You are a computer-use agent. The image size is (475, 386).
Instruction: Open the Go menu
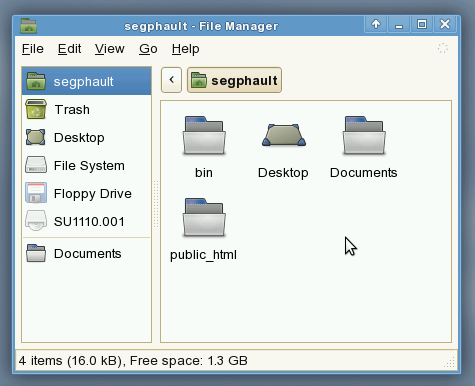pos(148,49)
